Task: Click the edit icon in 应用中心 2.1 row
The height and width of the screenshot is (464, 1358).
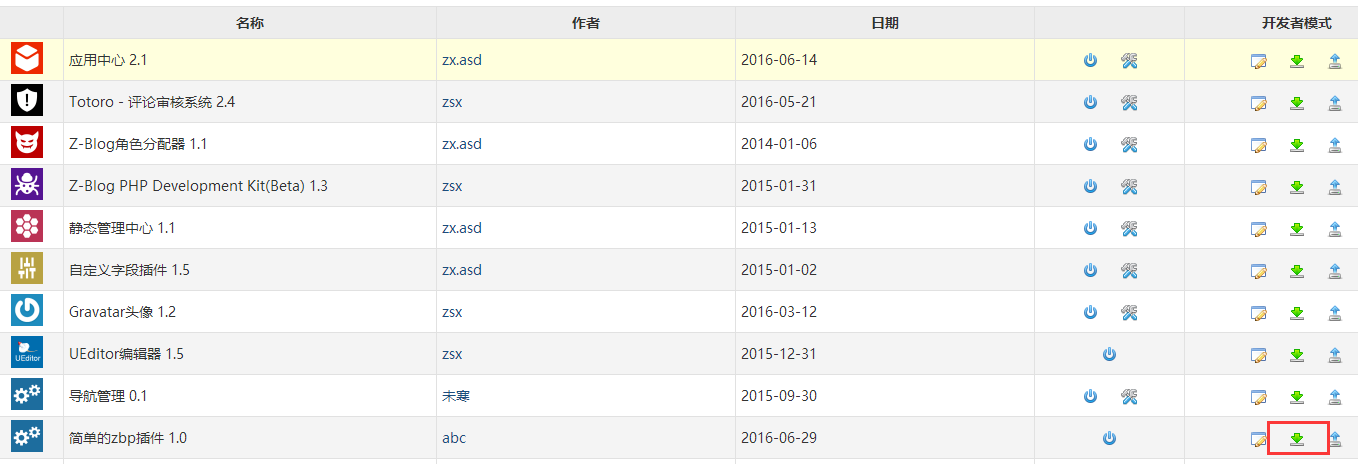Action: pyautogui.click(x=1259, y=61)
